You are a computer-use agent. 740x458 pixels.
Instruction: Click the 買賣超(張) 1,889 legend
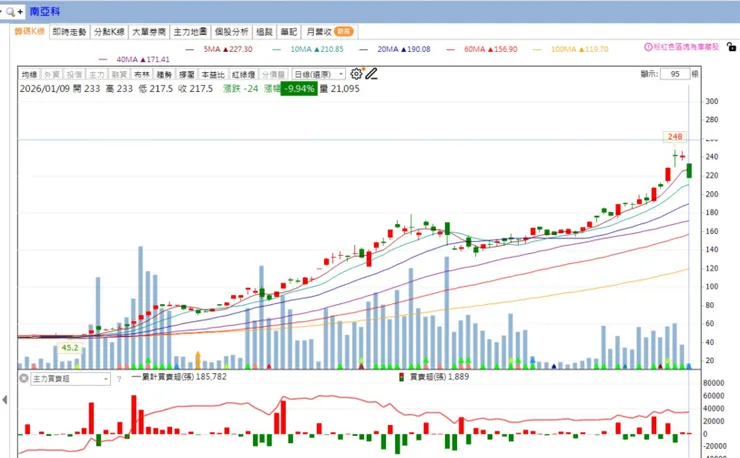pyautogui.click(x=434, y=377)
